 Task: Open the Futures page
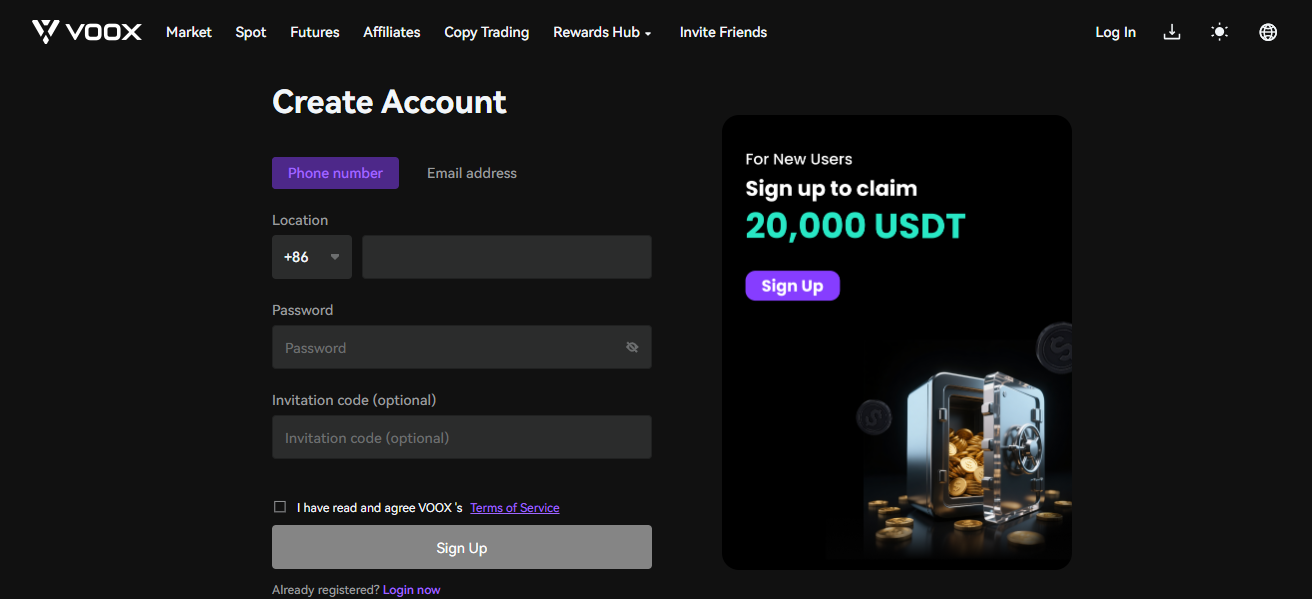tap(315, 32)
